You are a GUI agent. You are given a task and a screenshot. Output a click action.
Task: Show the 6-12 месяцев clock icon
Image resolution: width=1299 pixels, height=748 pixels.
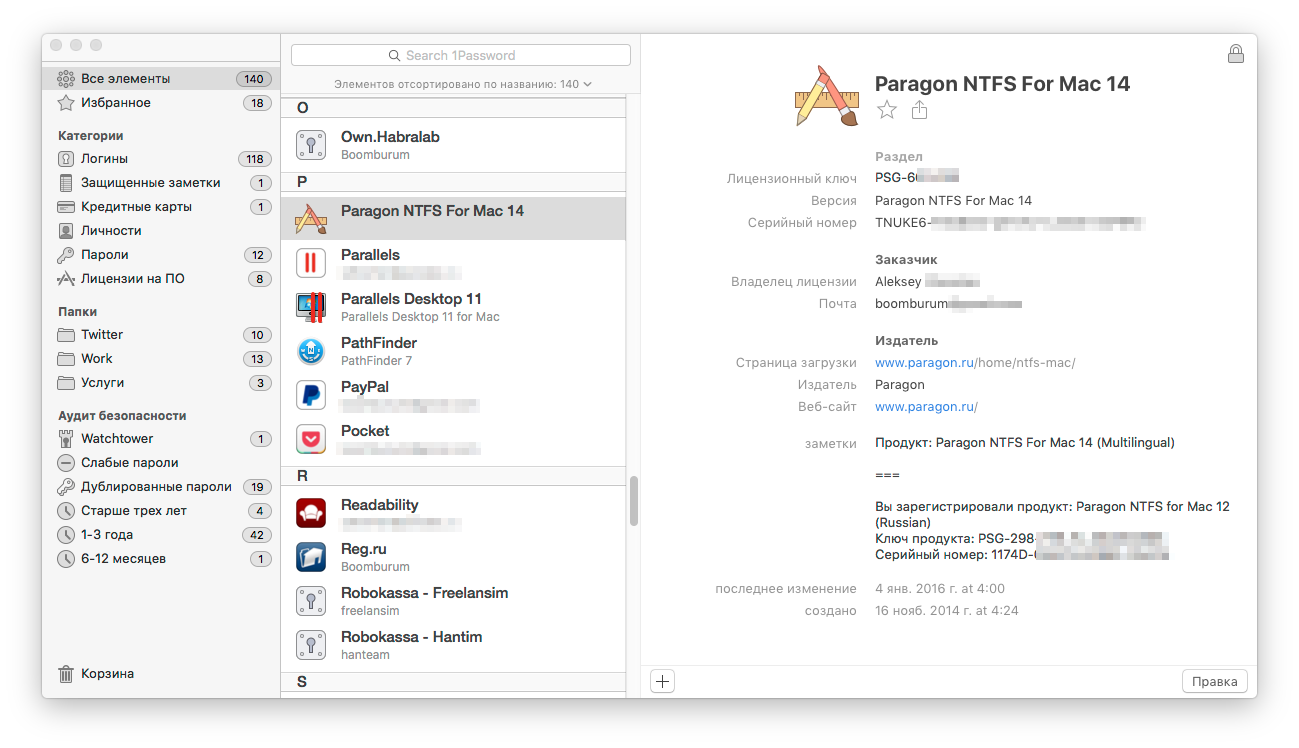pyautogui.click(x=66, y=559)
